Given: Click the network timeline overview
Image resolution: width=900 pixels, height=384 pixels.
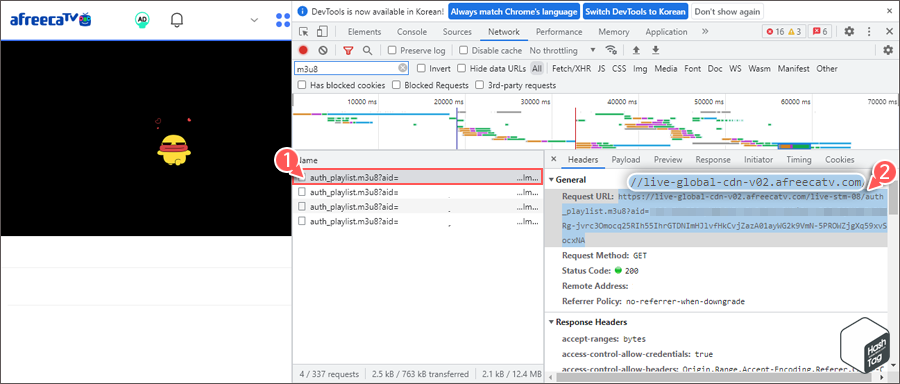Looking at the screenshot, I should pos(596,121).
